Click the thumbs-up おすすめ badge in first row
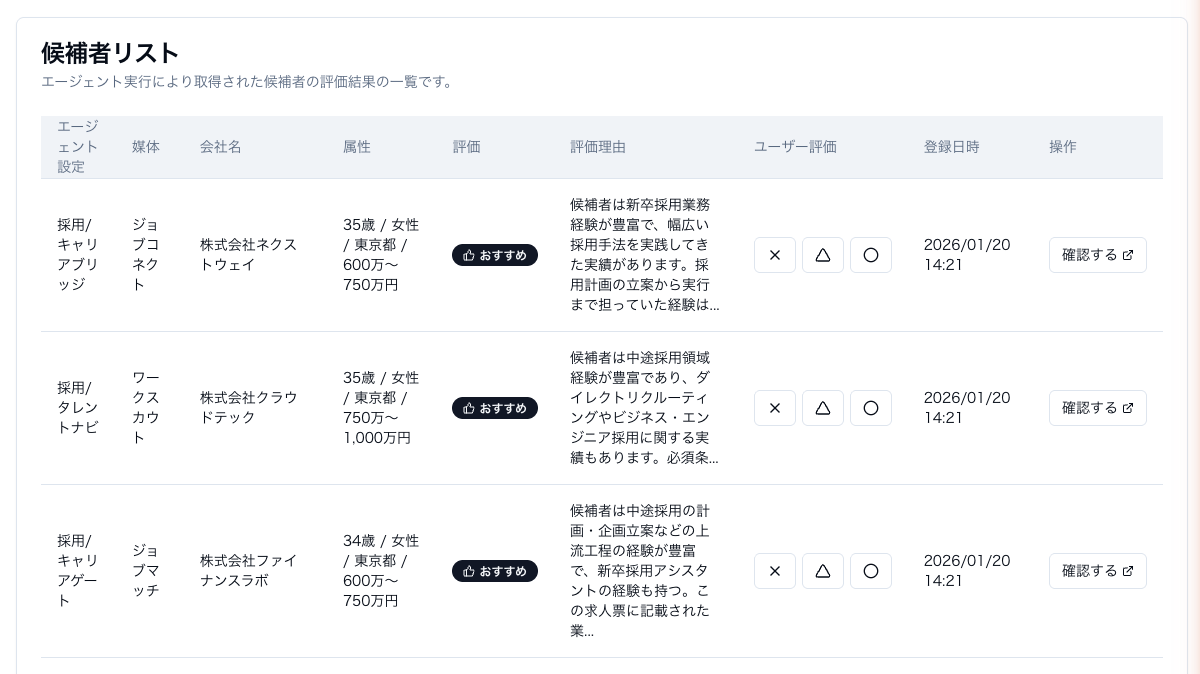This screenshot has height=674, width=1200. (495, 255)
